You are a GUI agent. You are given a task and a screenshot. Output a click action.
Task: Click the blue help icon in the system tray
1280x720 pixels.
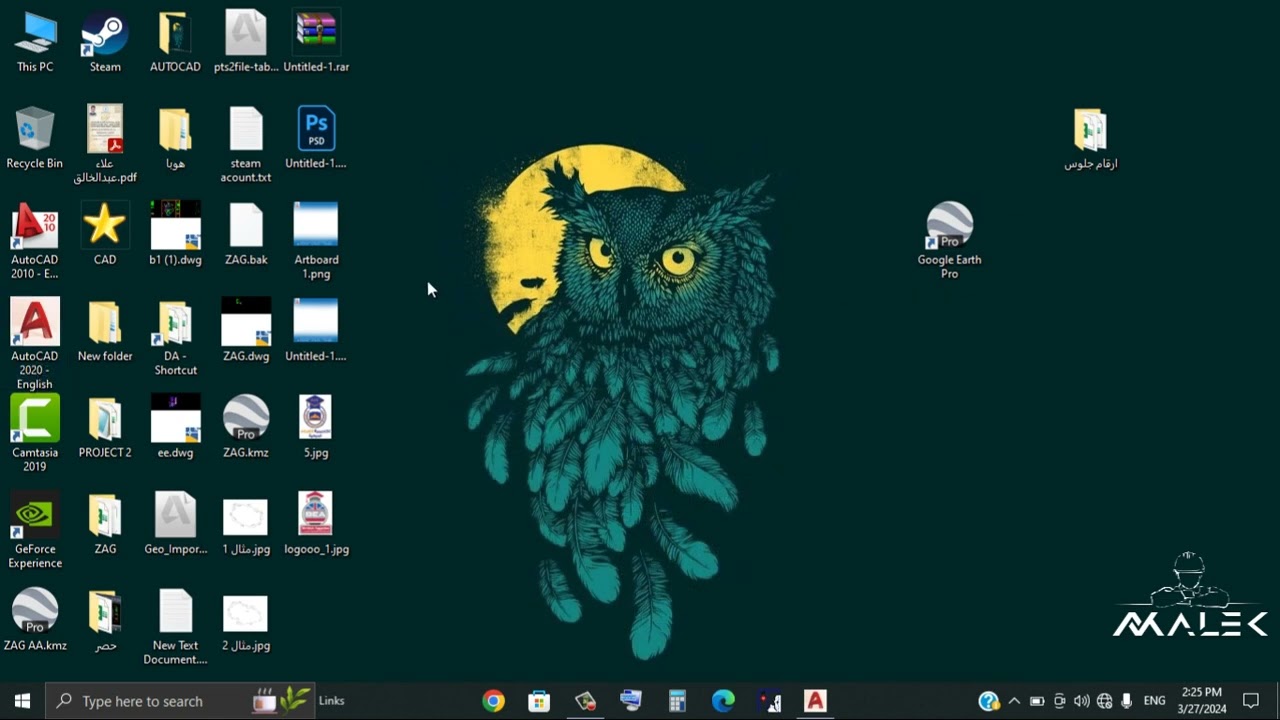989,701
